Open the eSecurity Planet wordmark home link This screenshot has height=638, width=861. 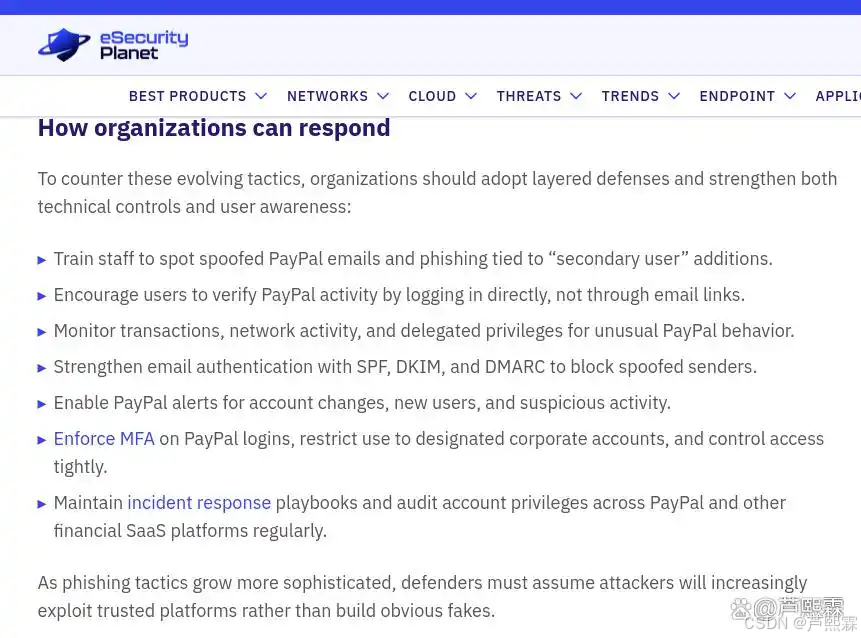144,45
